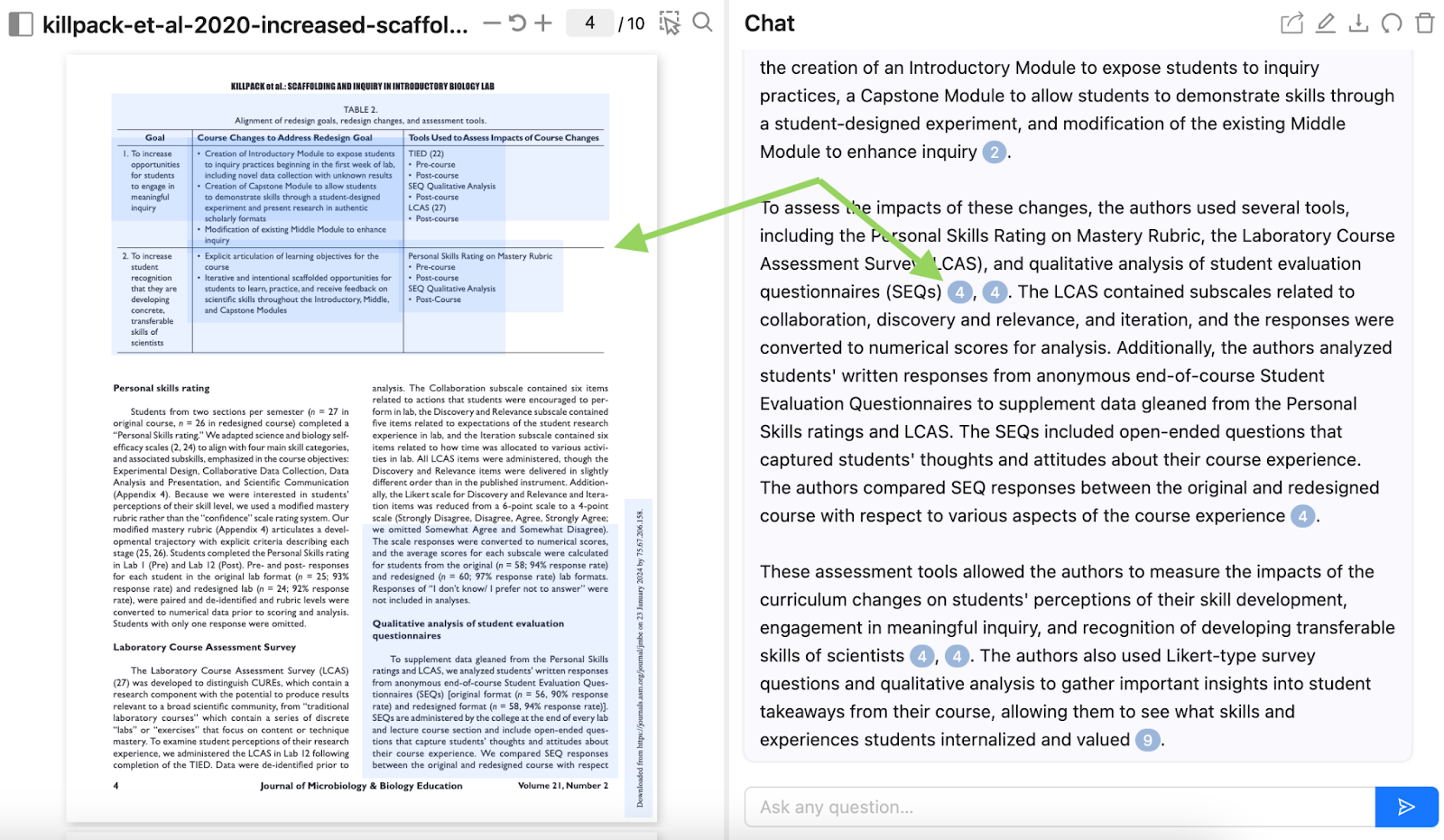Viewport: 1444px width, 840px height.
Task: Click 'TIED (22)' in the table's tools column
Action: (x=426, y=153)
